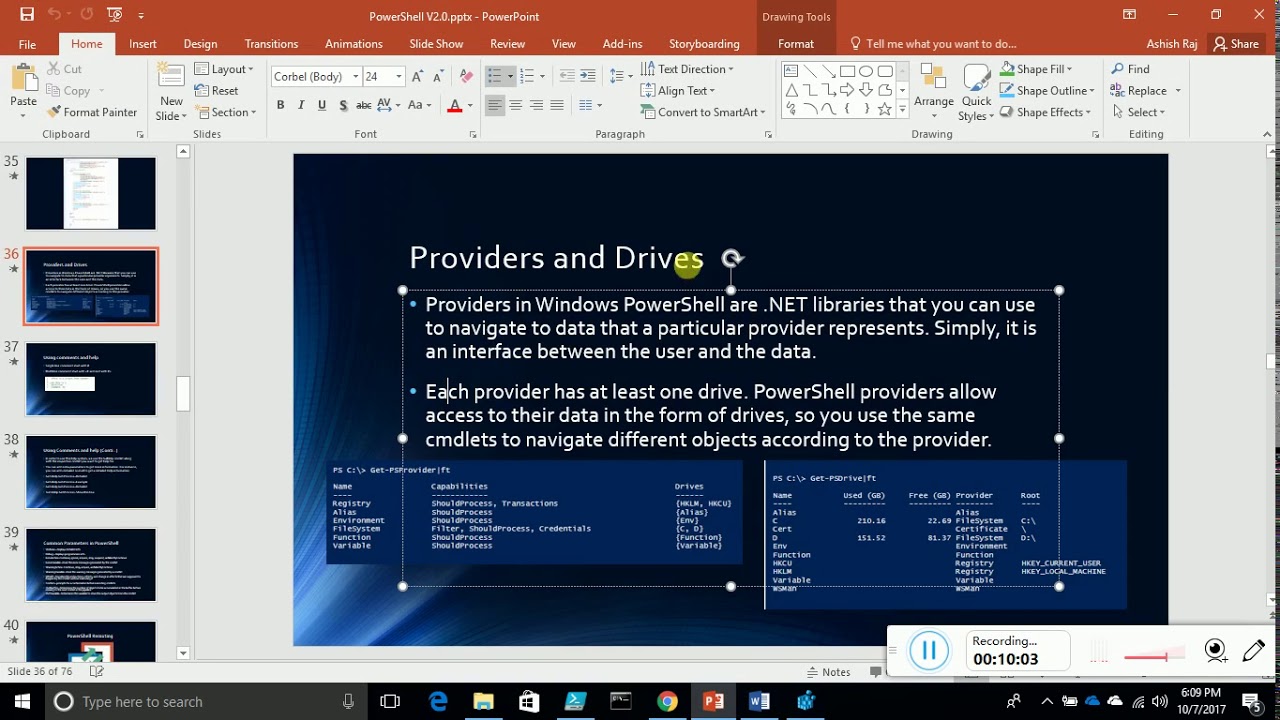Open the font size dropdown

click(398, 76)
